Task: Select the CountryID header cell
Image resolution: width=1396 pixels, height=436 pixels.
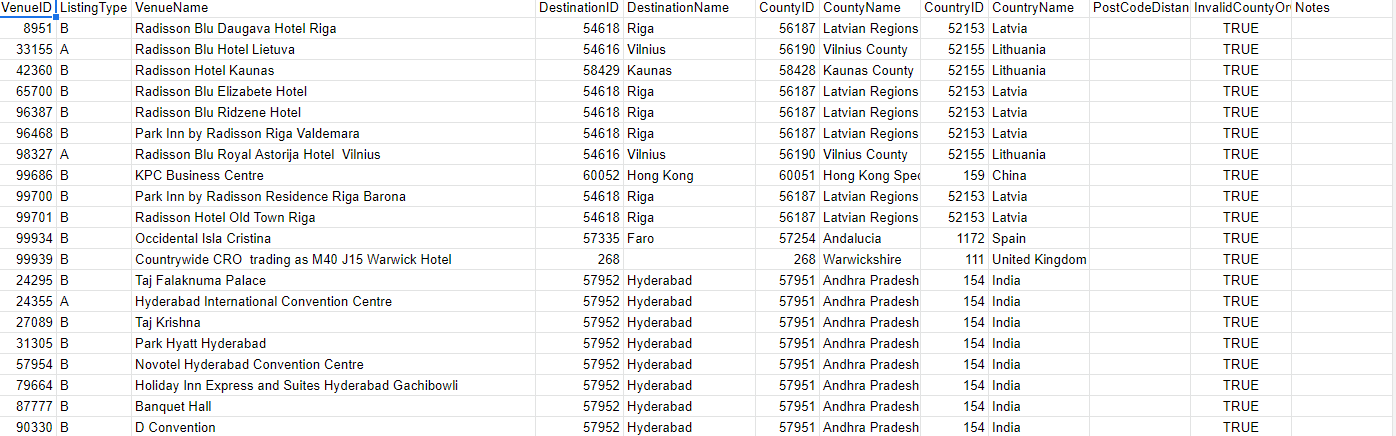Action: click(x=954, y=8)
